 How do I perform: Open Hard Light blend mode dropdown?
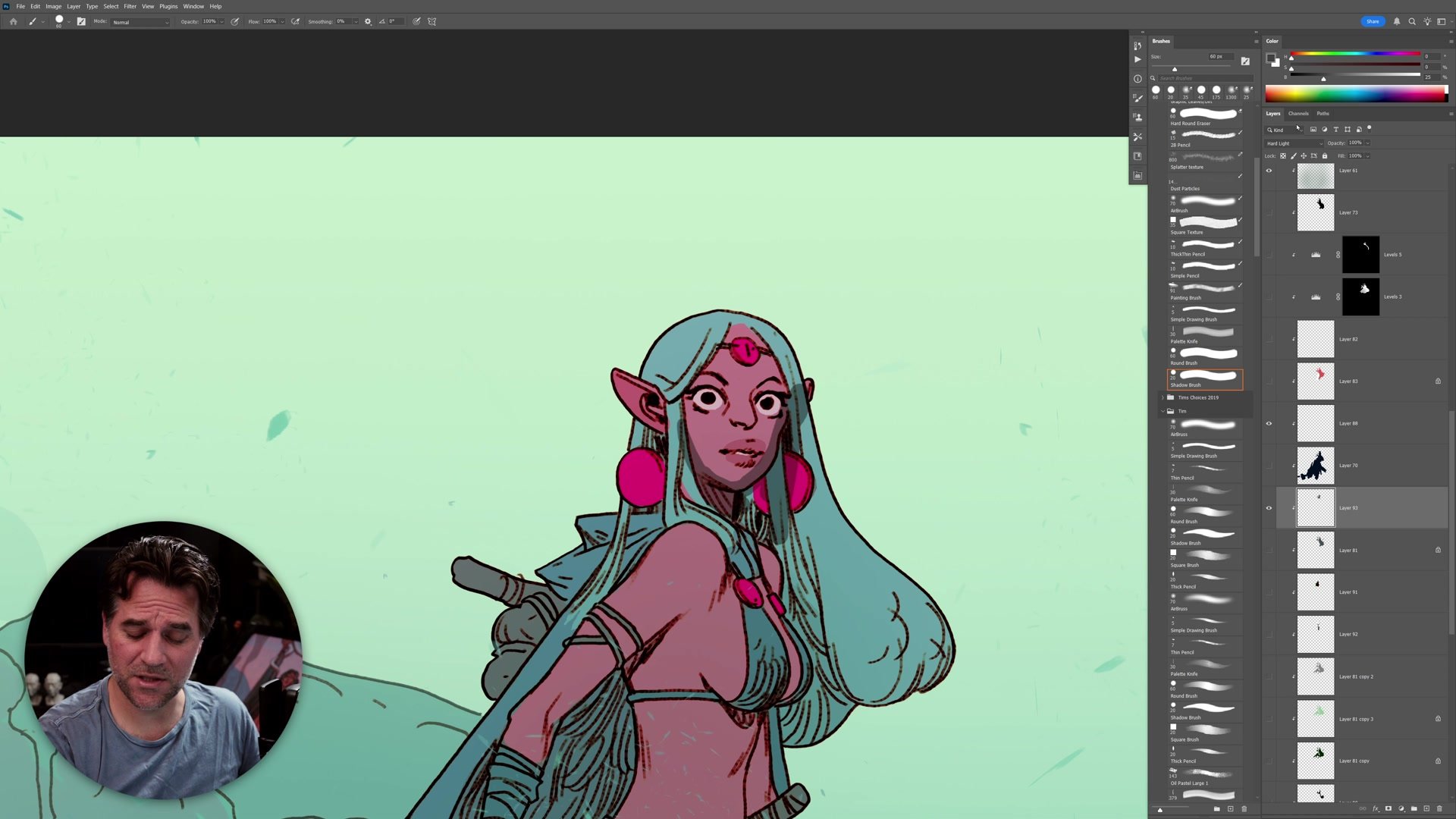[1294, 143]
